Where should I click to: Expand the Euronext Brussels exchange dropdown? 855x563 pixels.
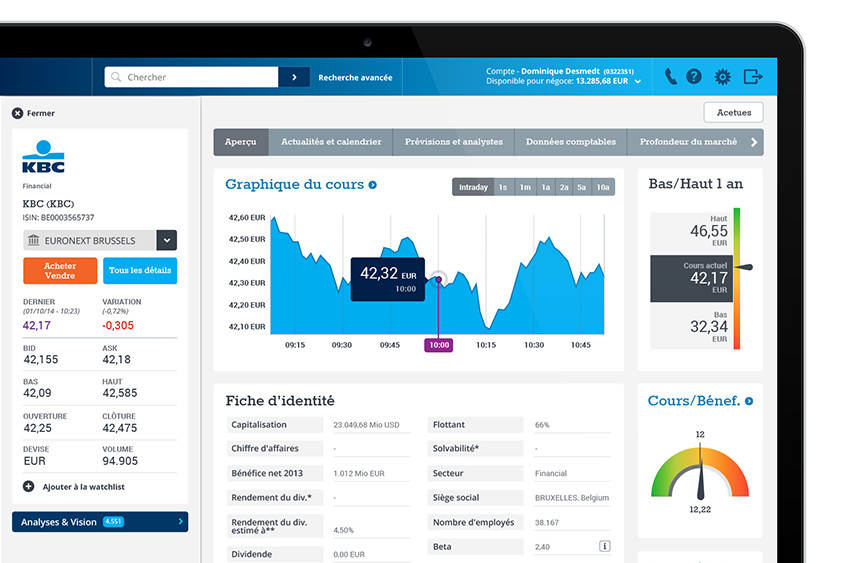pyautogui.click(x=167, y=240)
